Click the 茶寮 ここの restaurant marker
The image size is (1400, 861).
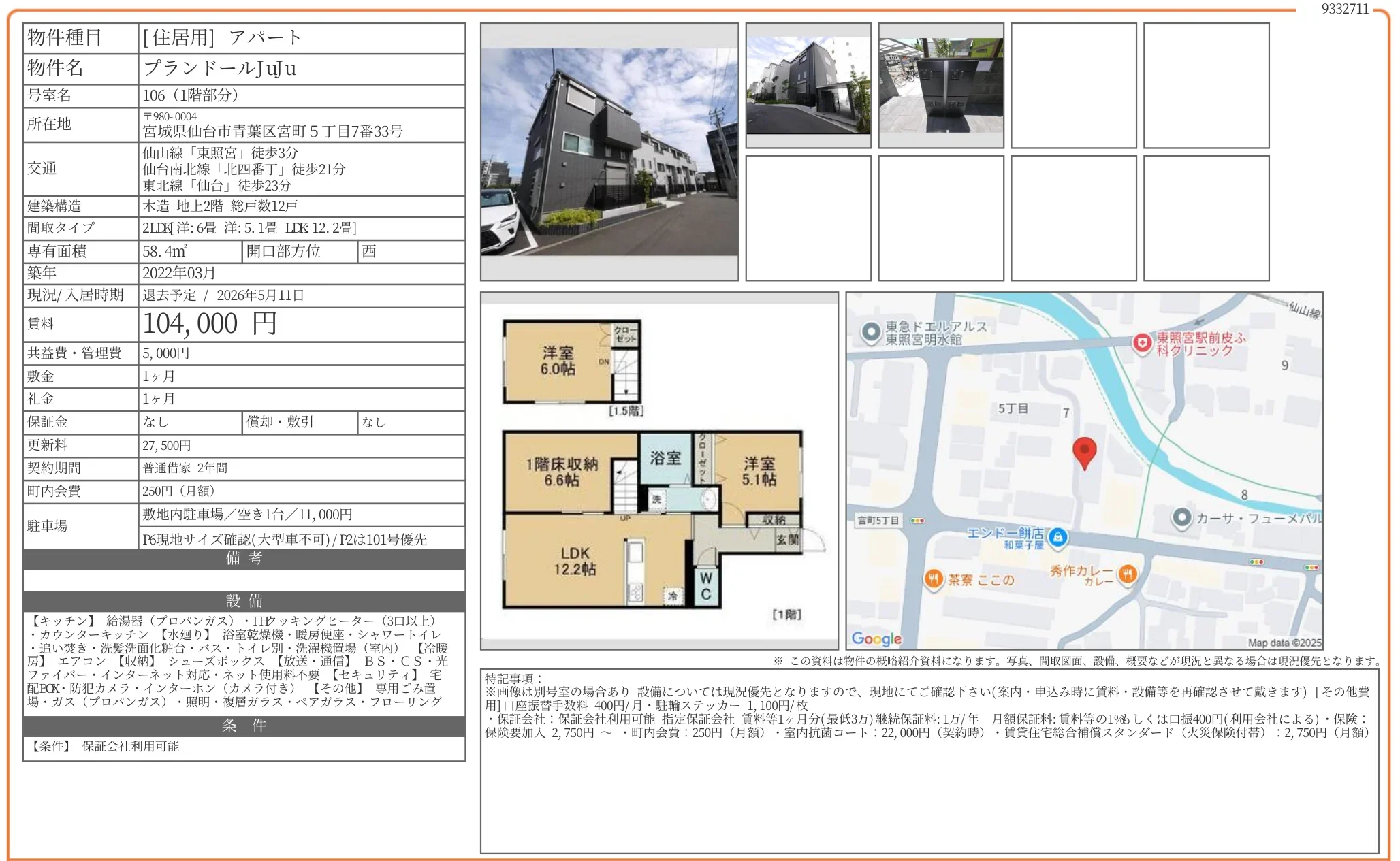933,579
